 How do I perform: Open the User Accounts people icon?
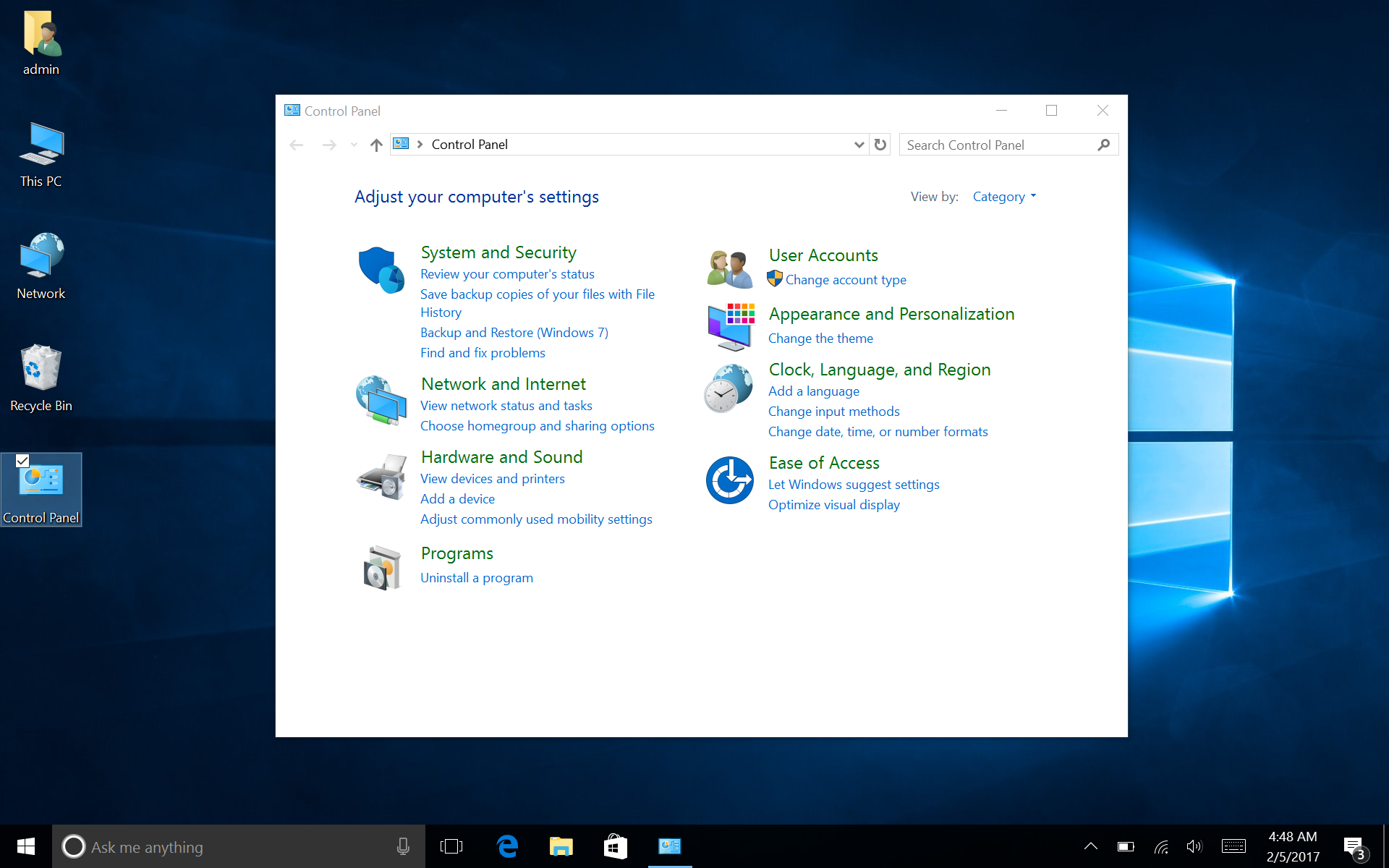(729, 269)
